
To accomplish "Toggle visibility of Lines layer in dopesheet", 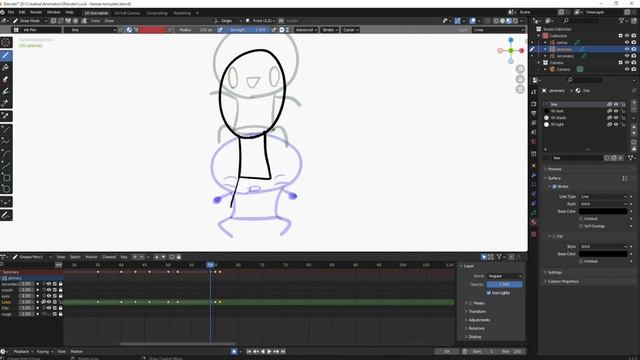I will [49, 302].
